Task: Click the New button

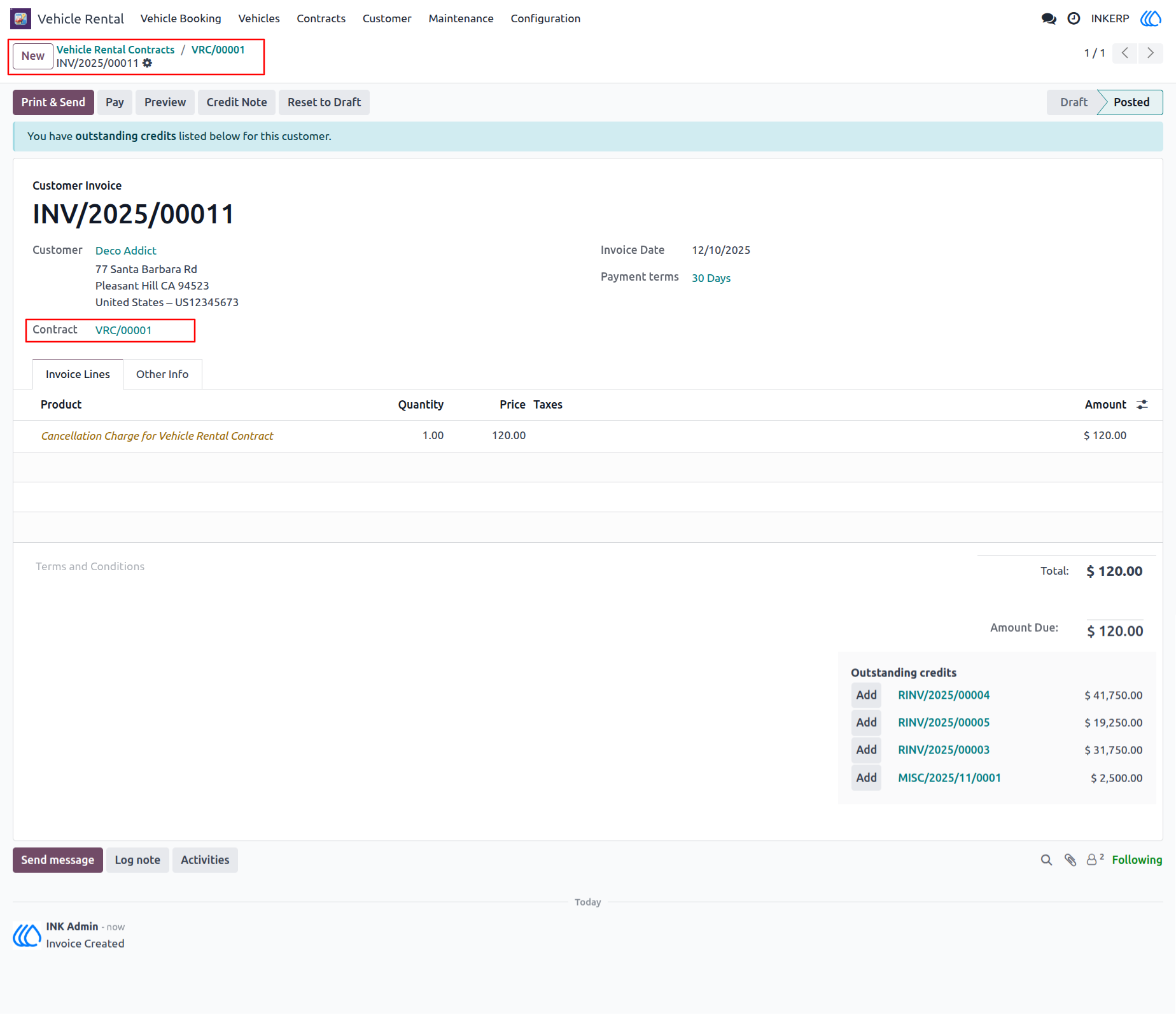Action: tap(33, 56)
